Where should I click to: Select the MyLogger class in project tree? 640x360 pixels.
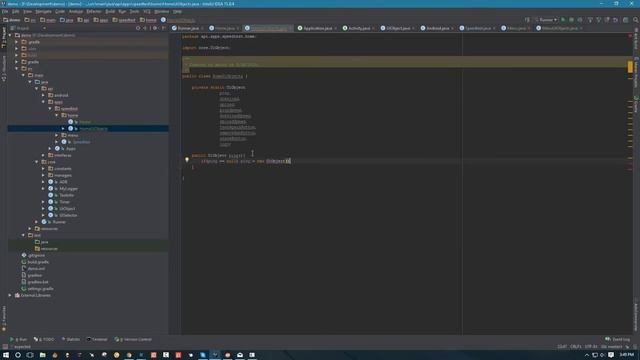tap(69, 189)
